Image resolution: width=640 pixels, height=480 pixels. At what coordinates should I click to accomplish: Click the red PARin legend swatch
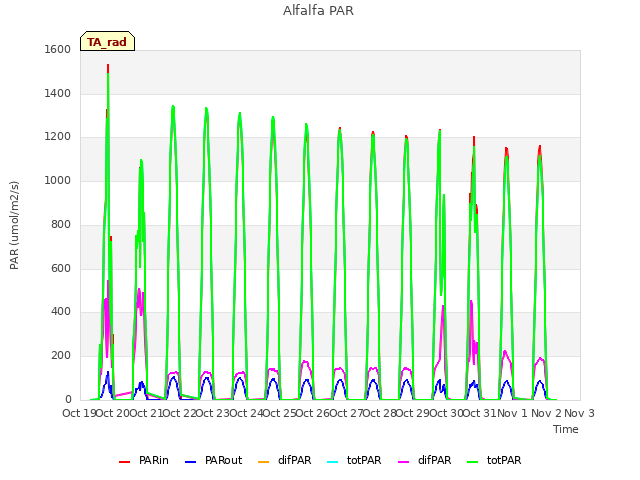coord(124,462)
